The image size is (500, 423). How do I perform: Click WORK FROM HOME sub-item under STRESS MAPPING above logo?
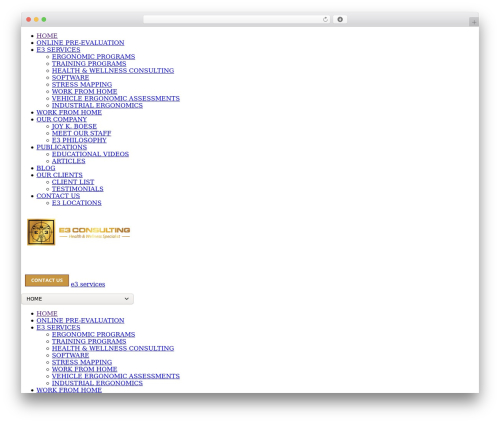click(x=85, y=92)
